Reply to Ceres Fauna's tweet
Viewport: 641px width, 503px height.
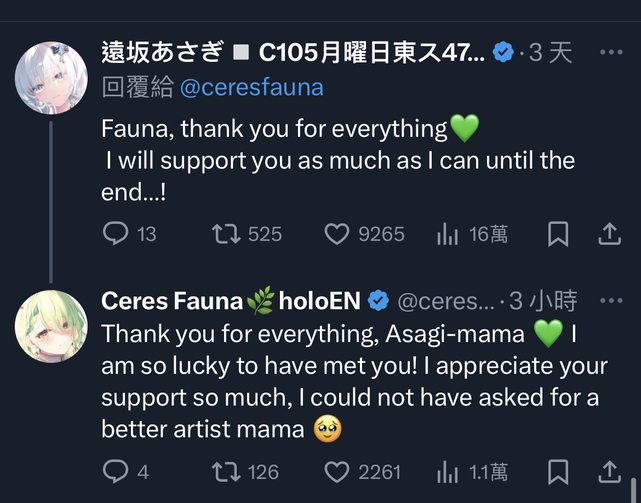click(117, 471)
